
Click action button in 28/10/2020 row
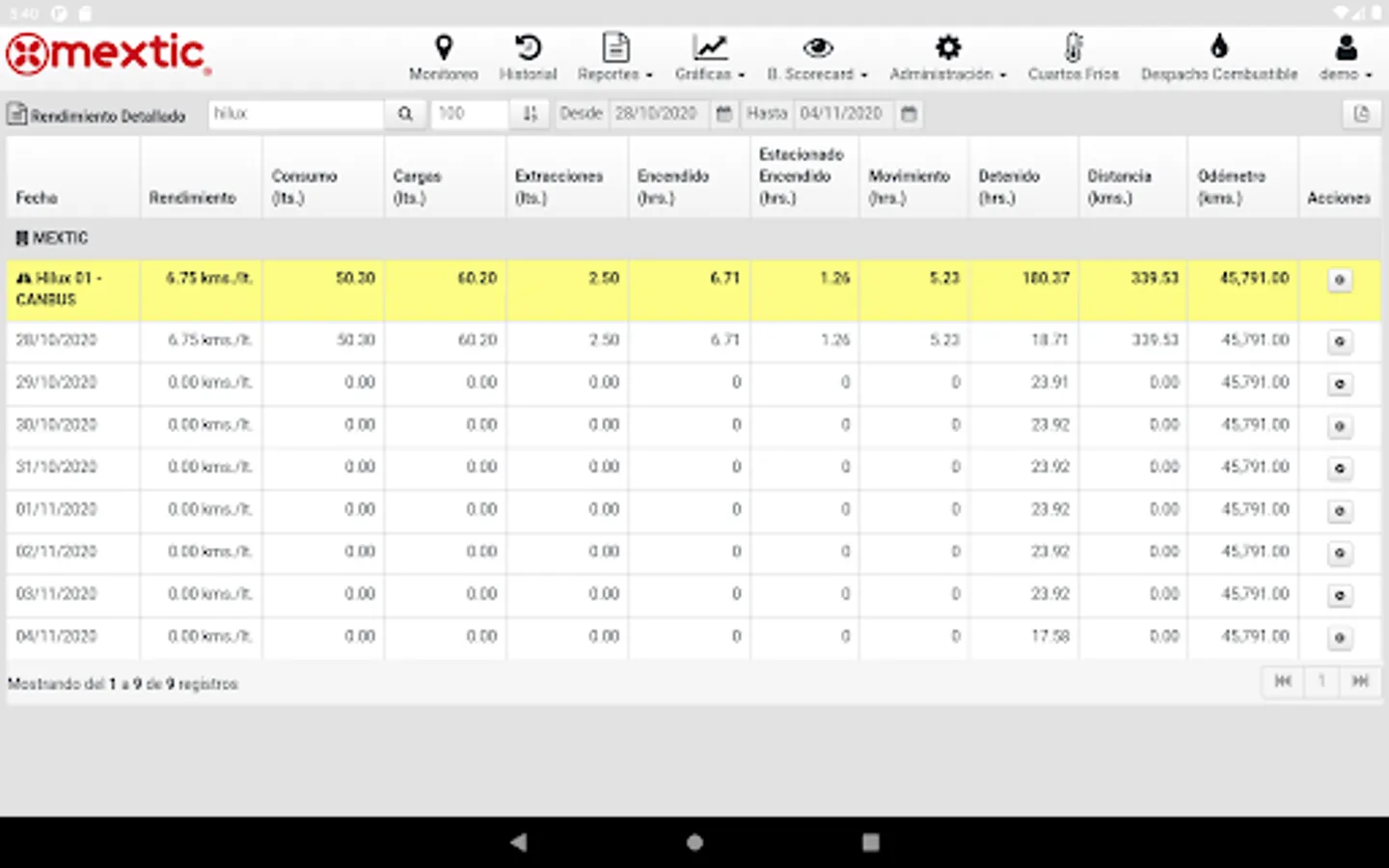click(1340, 341)
